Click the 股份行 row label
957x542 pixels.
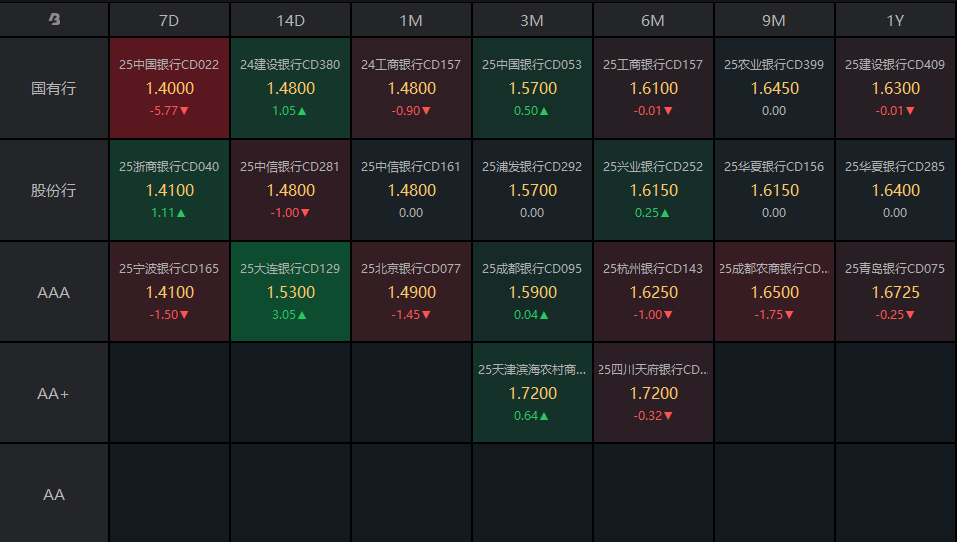(54, 190)
